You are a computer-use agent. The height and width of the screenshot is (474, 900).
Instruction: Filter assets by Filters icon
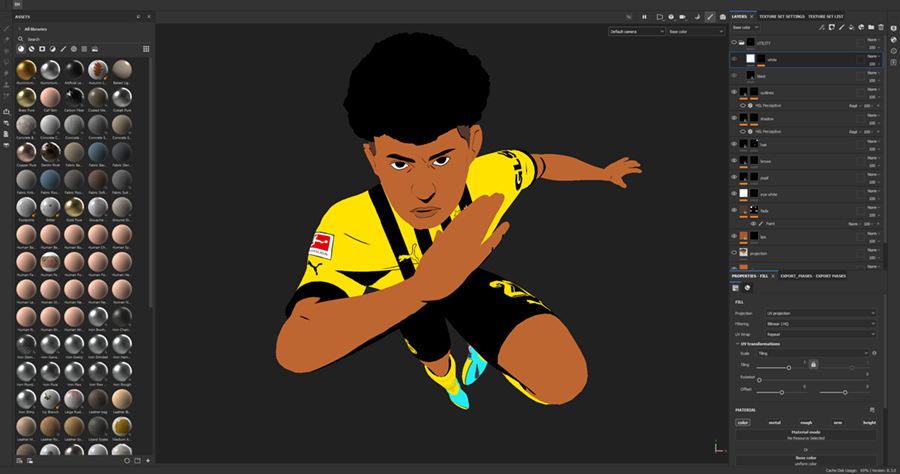pos(52,49)
